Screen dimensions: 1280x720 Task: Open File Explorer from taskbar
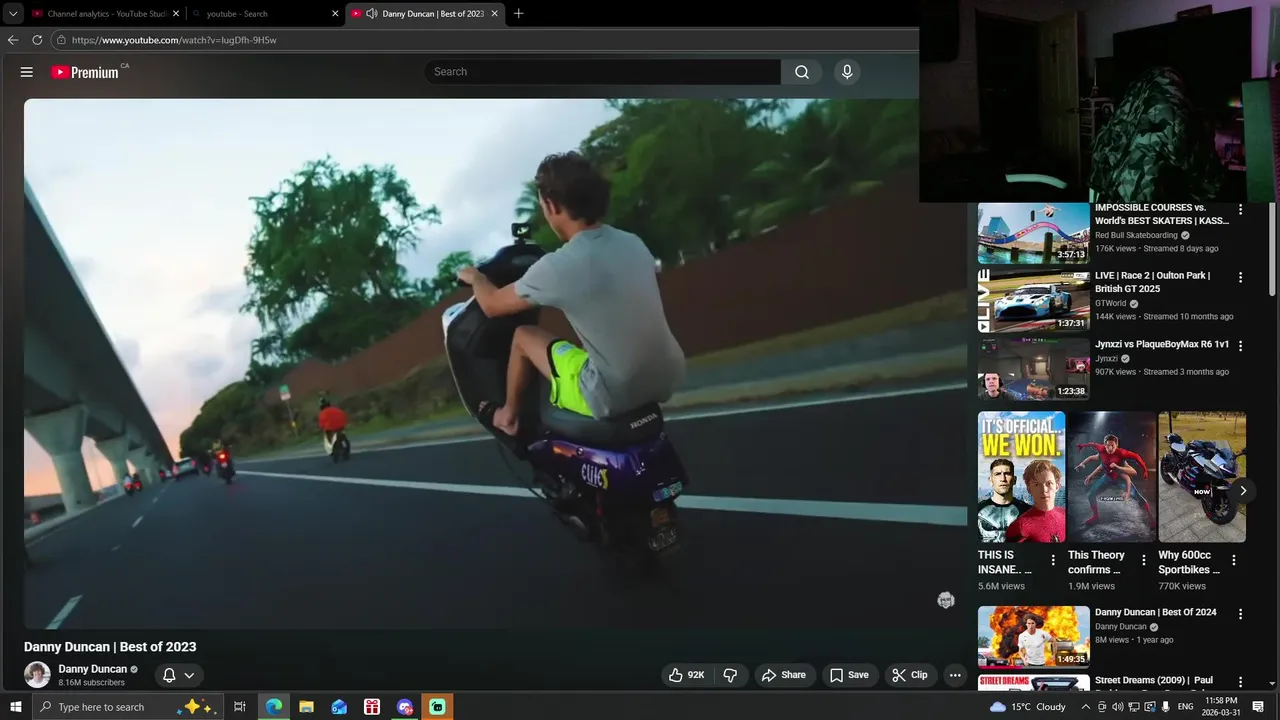307,707
